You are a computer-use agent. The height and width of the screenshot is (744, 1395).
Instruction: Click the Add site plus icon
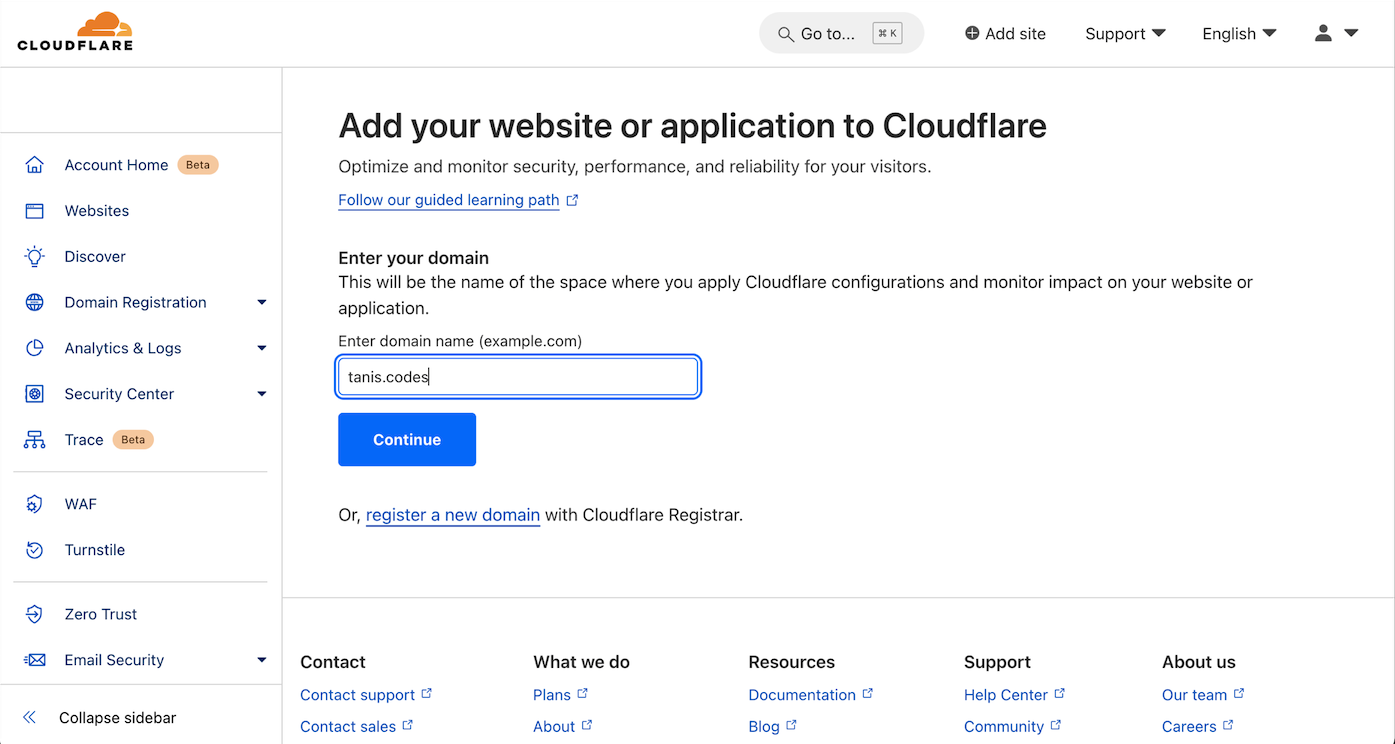click(x=969, y=33)
